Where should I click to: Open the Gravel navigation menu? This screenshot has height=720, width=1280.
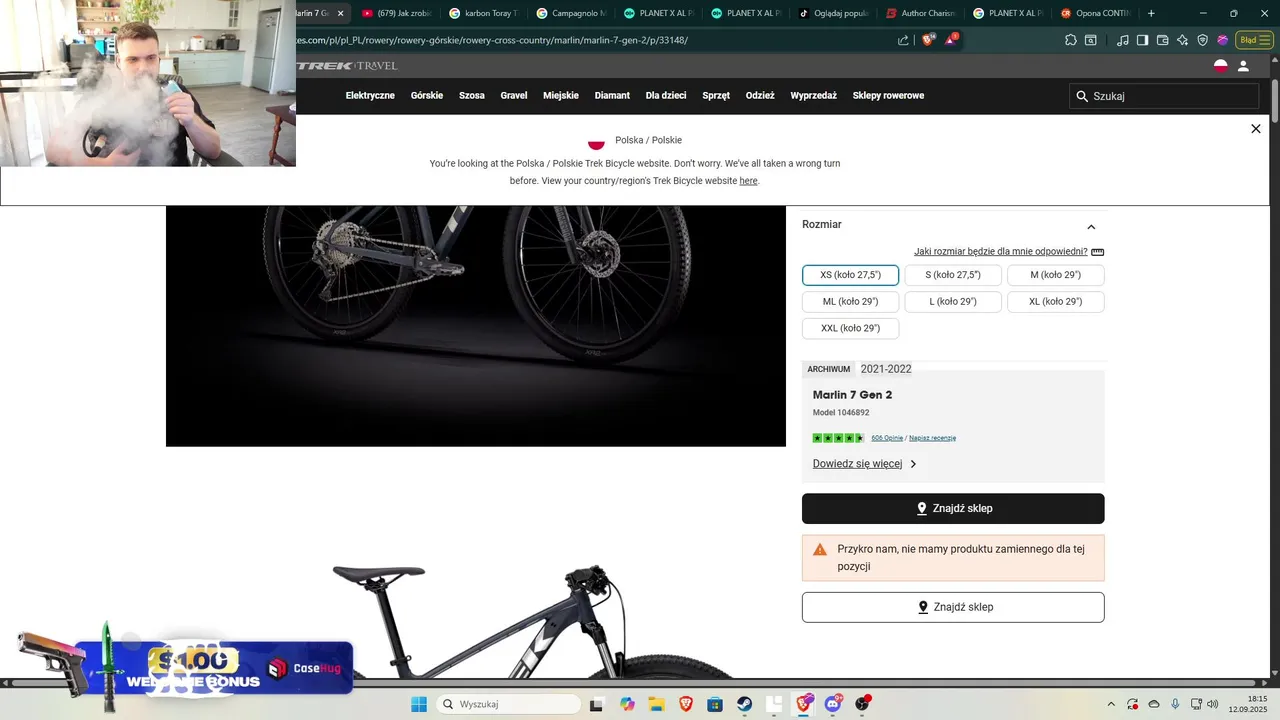(x=514, y=96)
